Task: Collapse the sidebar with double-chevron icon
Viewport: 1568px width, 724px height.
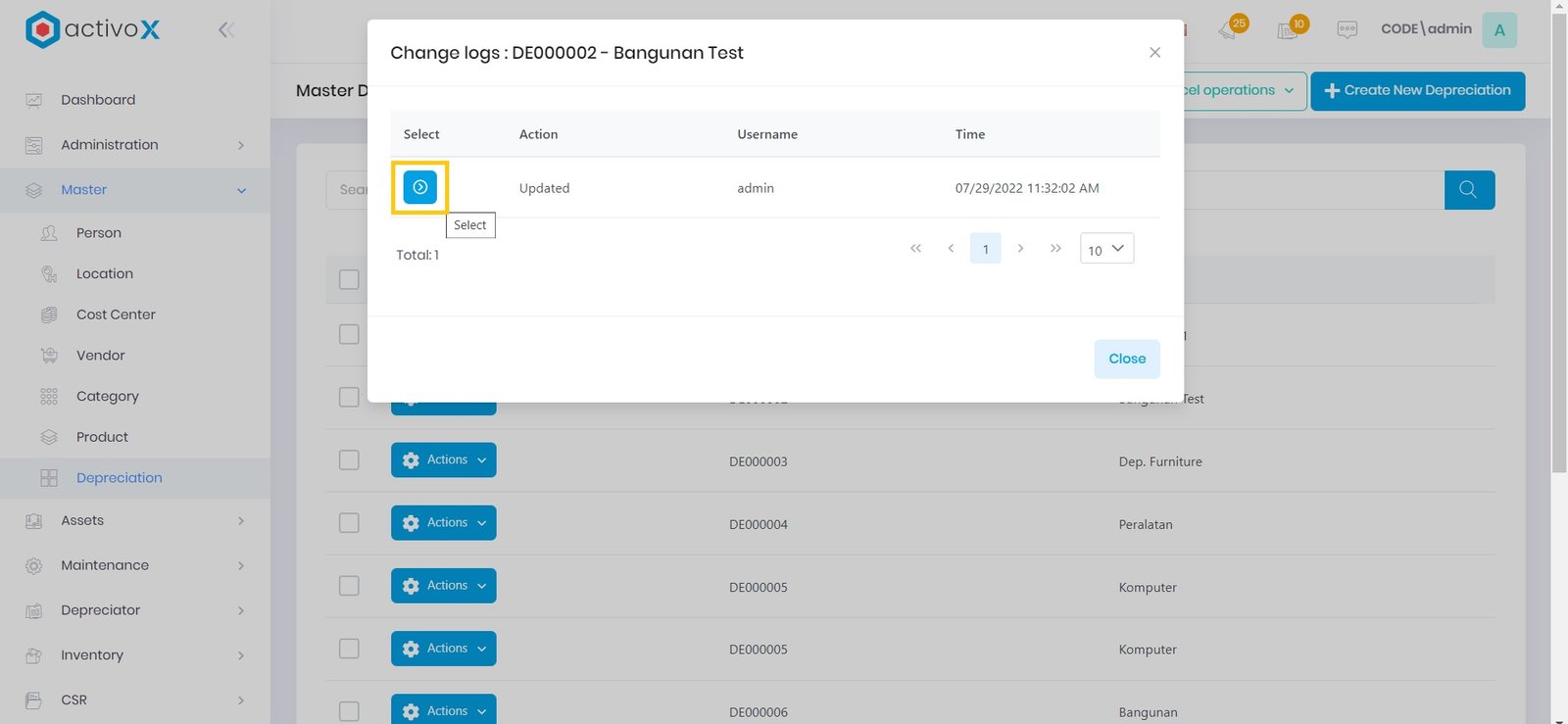Action: 226,29
